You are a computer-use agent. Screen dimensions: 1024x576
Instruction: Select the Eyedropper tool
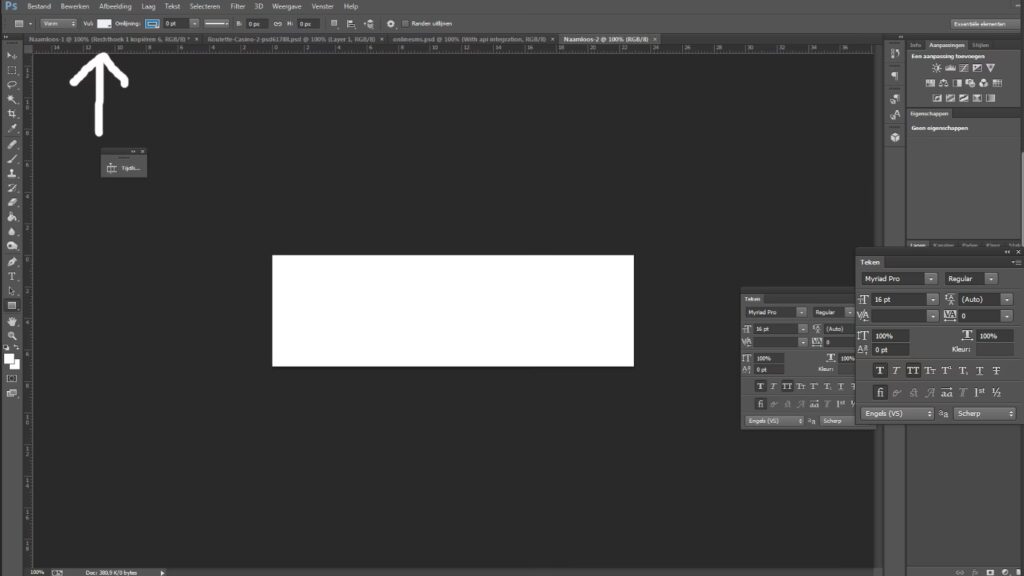click(12, 129)
